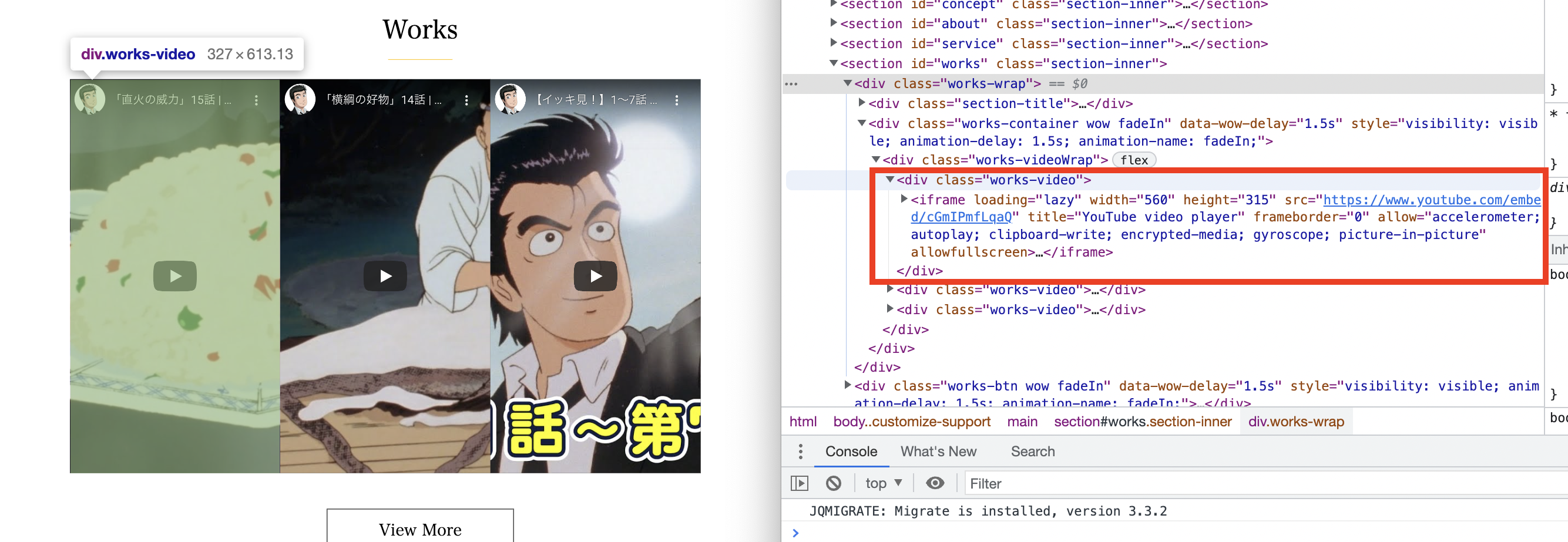Open the Search tab
The width and height of the screenshot is (1568, 542).
1032,452
